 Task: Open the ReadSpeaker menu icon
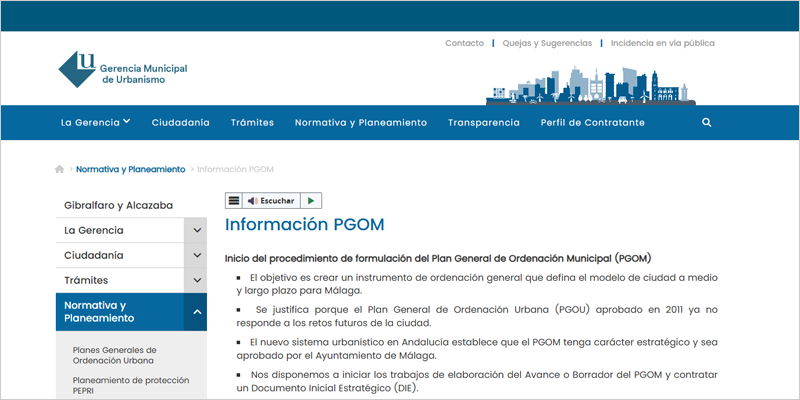point(234,201)
